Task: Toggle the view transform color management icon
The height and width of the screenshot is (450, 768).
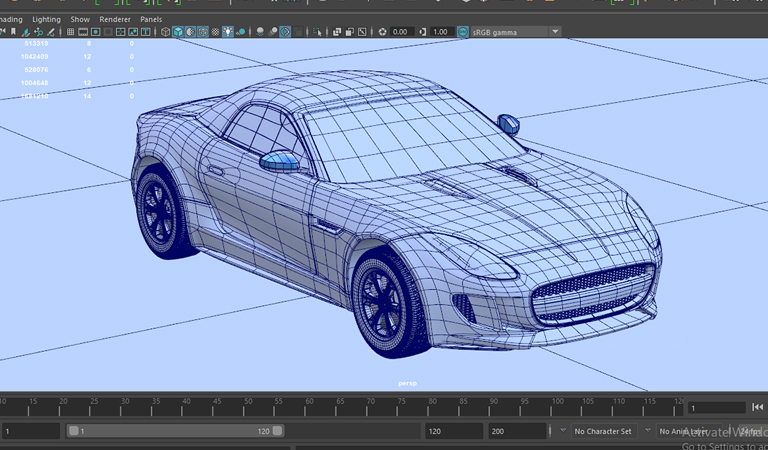Action: (x=463, y=32)
